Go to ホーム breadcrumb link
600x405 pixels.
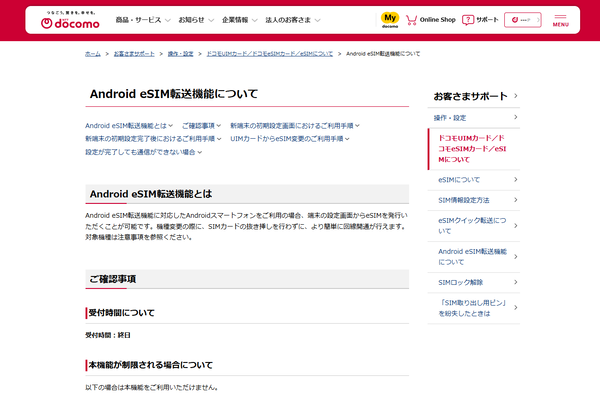[x=93, y=54]
